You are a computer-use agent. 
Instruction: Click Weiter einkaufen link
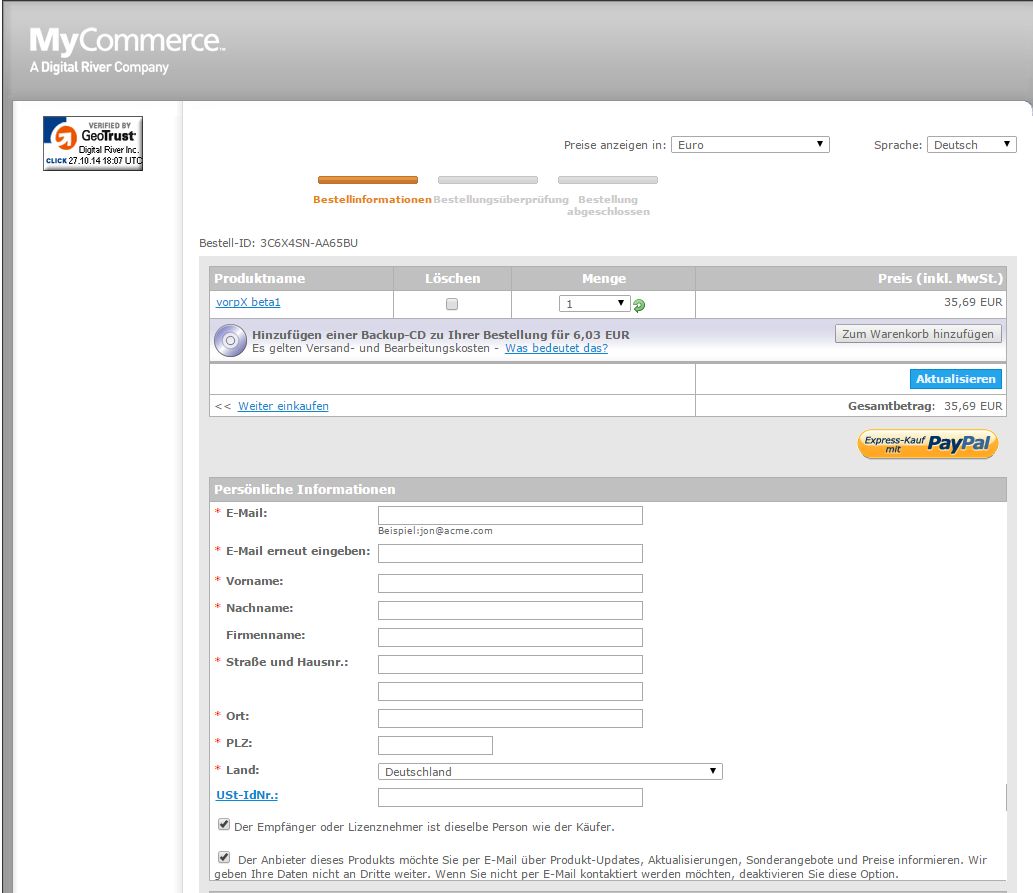click(283, 406)
